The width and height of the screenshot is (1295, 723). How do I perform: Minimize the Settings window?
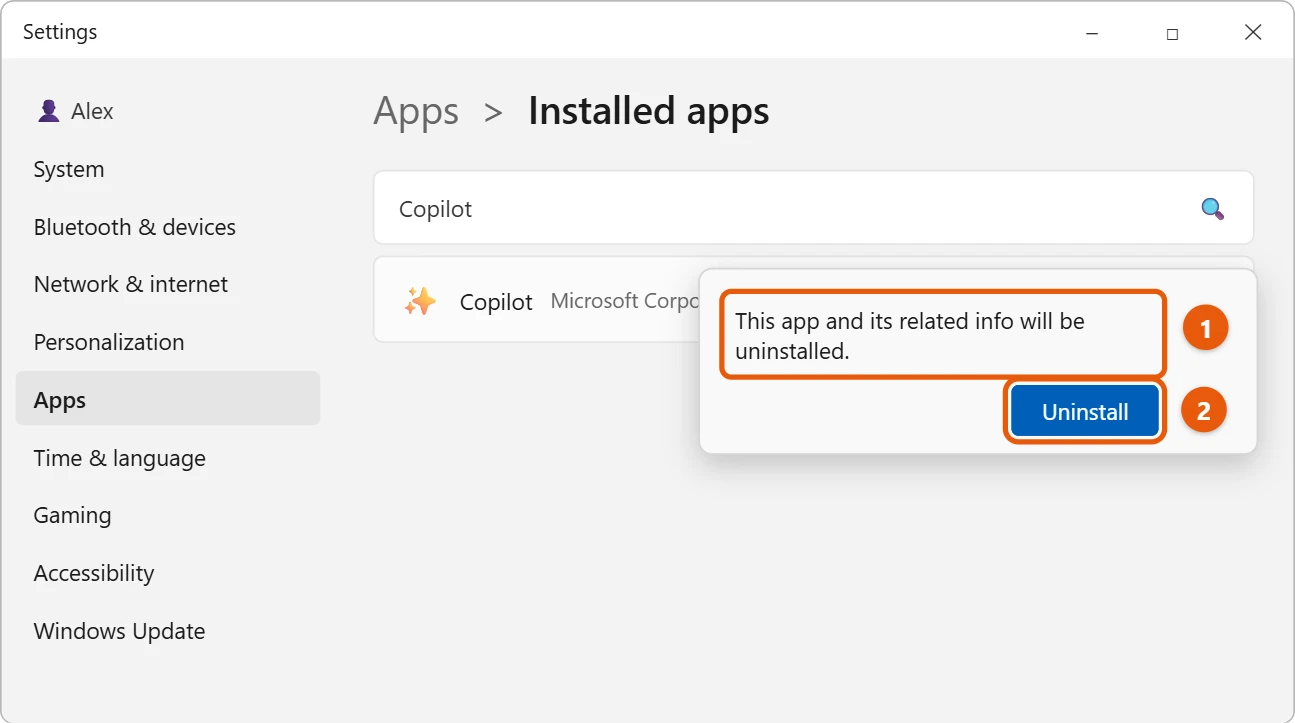[x=1092, y=32]
